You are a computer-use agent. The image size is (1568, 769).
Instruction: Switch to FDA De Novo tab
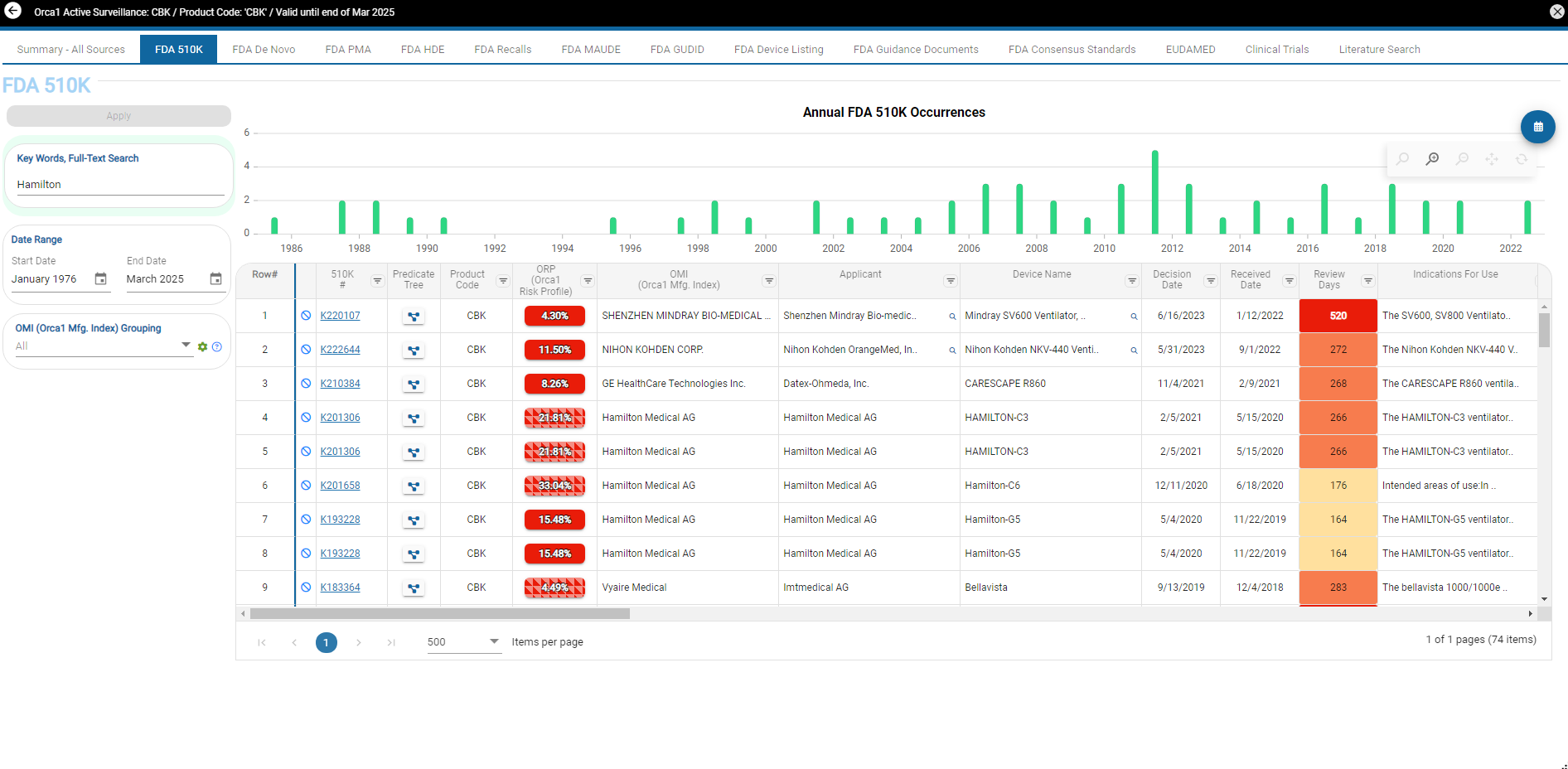264,50
